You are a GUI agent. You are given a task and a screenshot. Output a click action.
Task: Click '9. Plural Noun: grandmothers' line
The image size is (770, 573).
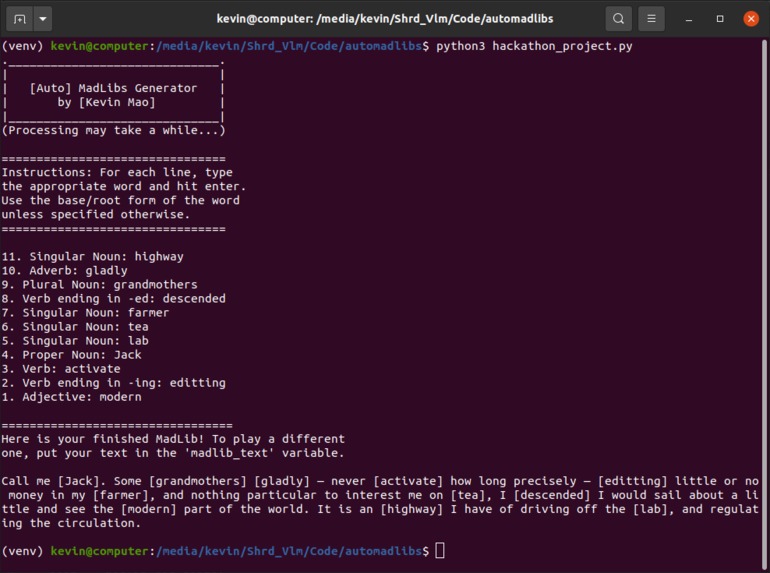click(x=100, y=285)
